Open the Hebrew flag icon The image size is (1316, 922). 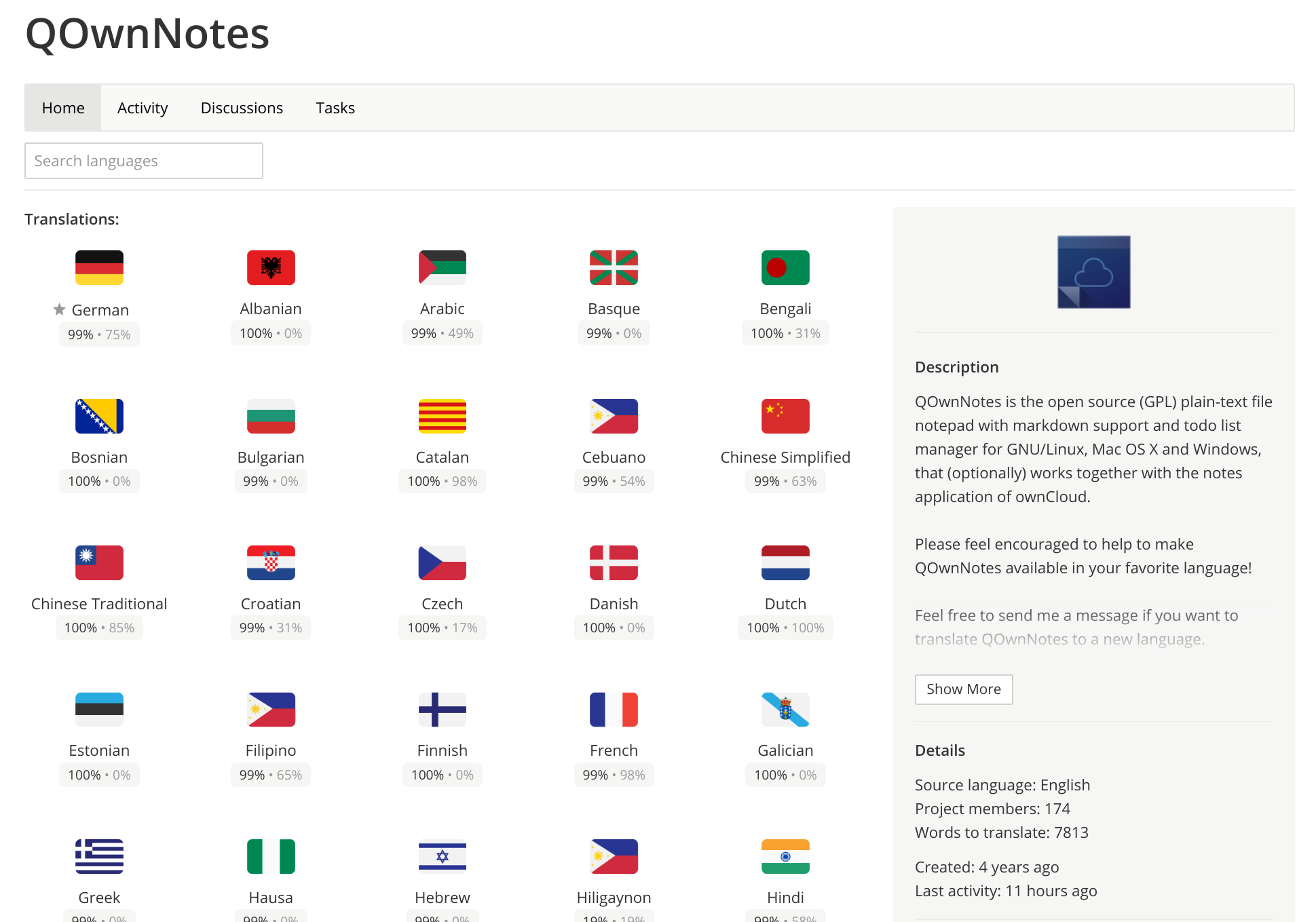(442, 856)
